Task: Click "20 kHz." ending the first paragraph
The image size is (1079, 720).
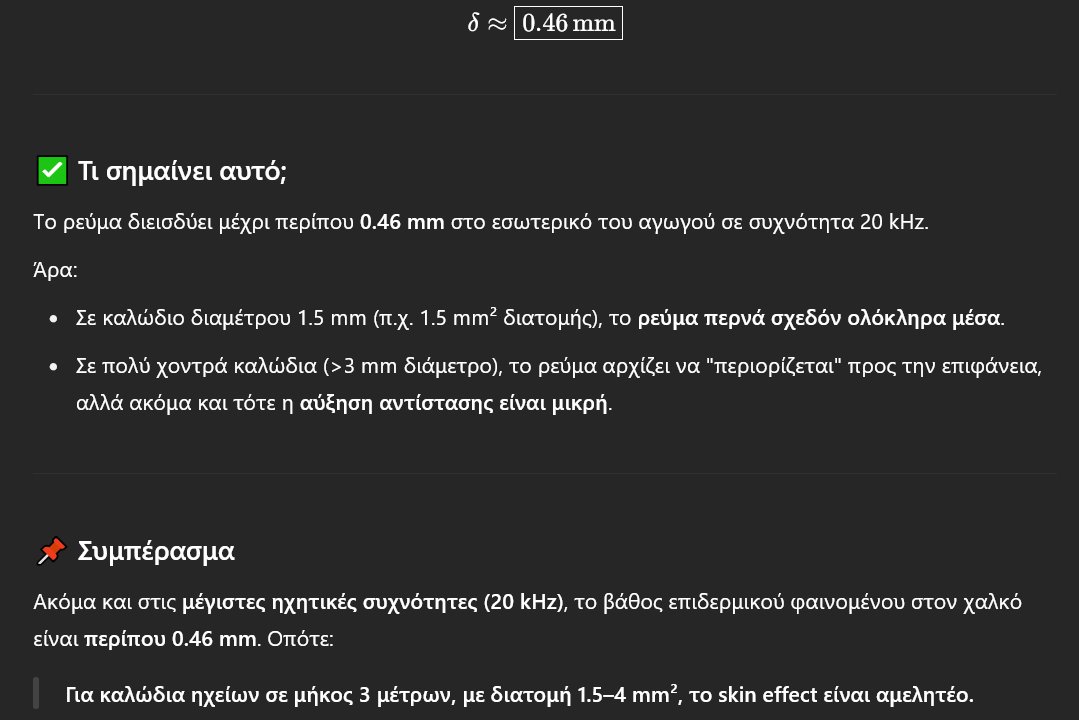Action: (x=894, y=222)
